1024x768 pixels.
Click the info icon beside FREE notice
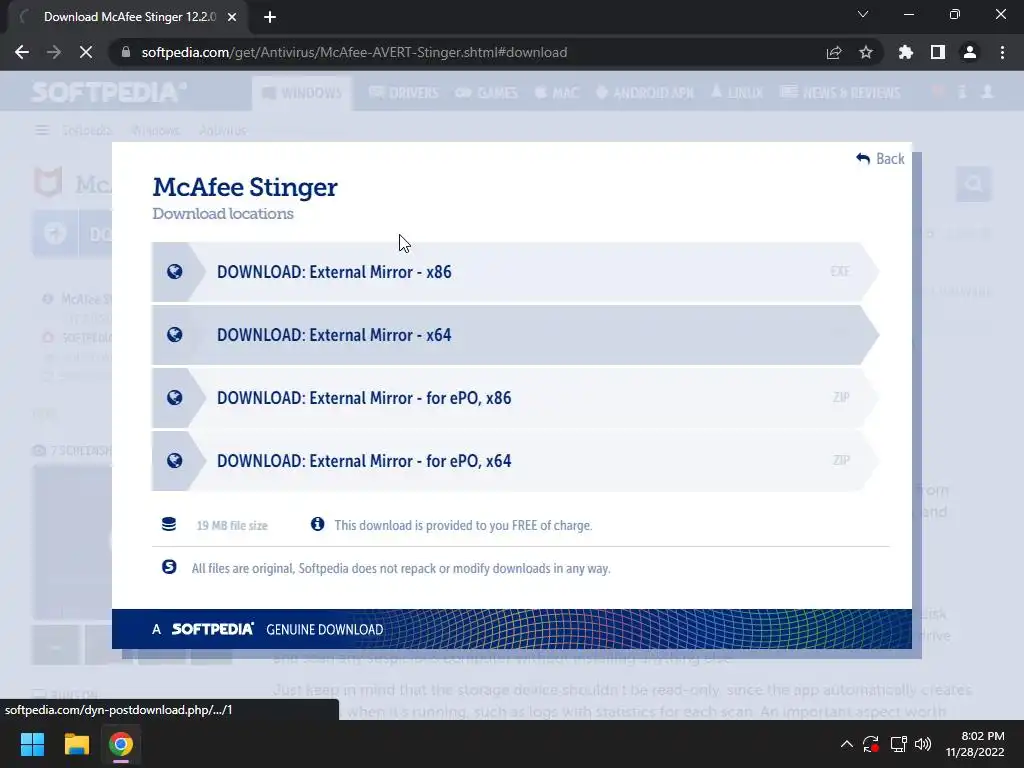(317, 524)
